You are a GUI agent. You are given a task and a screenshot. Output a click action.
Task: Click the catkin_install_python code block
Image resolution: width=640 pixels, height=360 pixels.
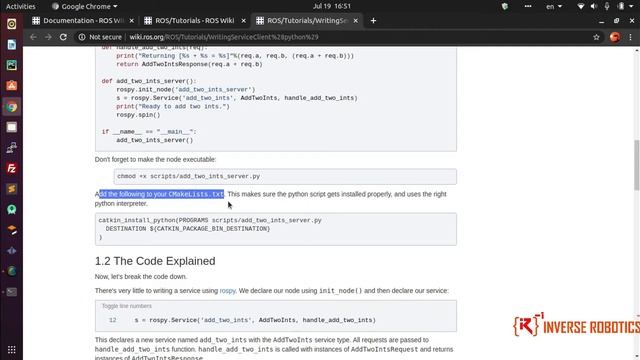pyautogui.click(x=276, y=229)
